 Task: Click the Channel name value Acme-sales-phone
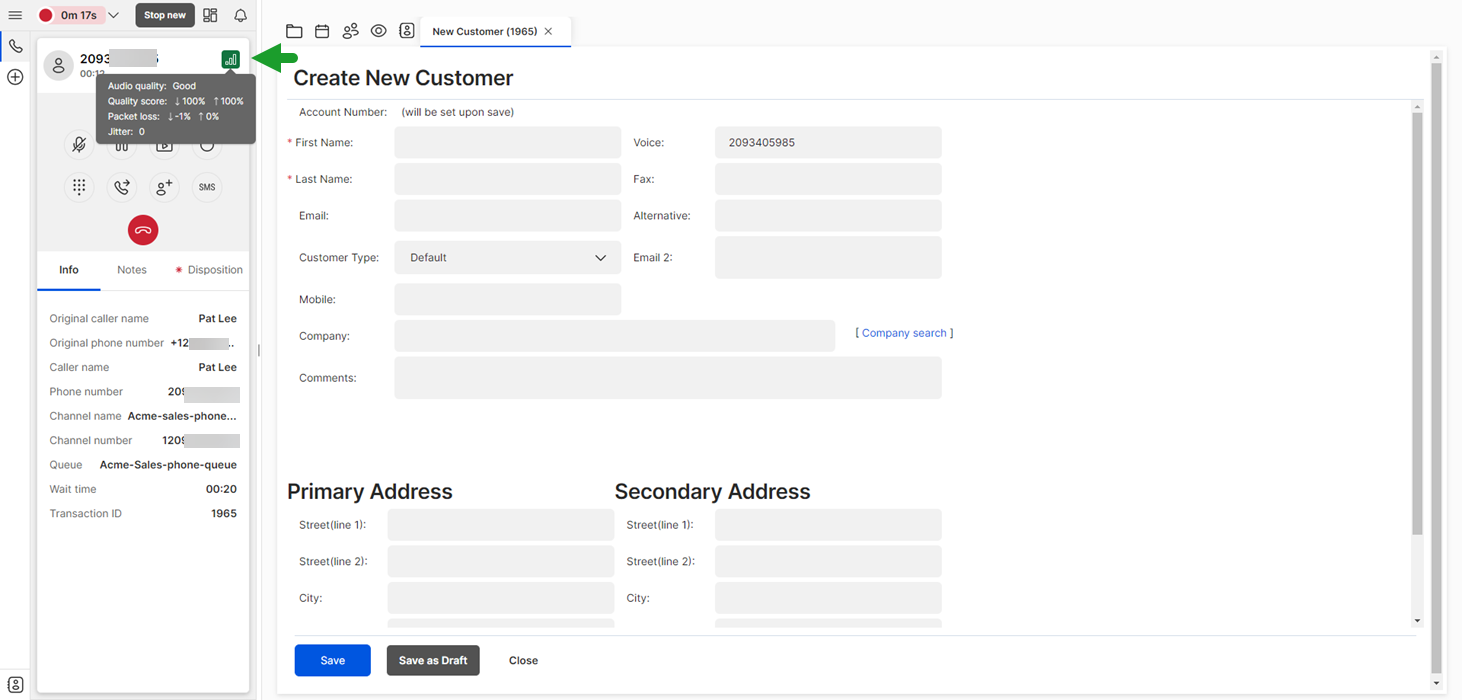[182, 416]
